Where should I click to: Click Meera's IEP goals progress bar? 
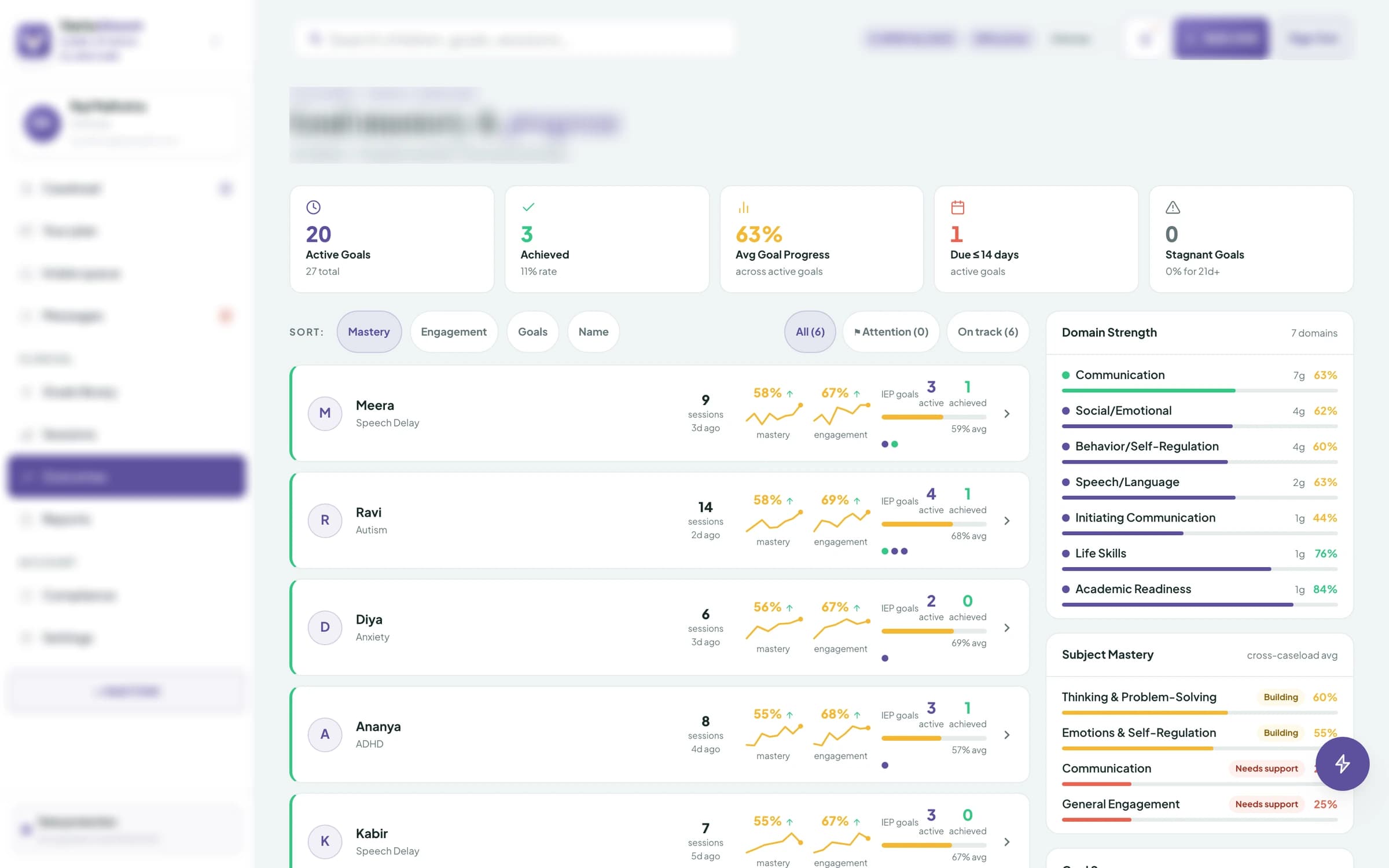click(x=934, y=417)
